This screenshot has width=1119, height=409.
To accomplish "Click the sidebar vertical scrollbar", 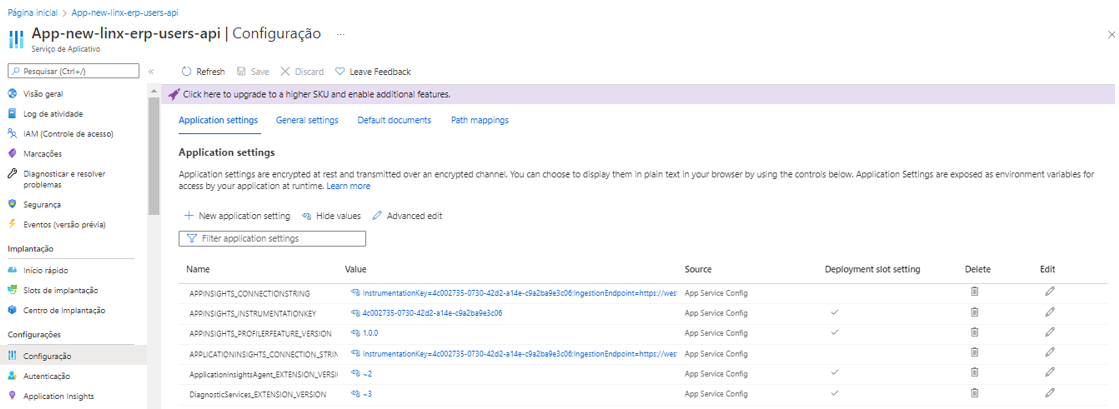I will point(153,150).
